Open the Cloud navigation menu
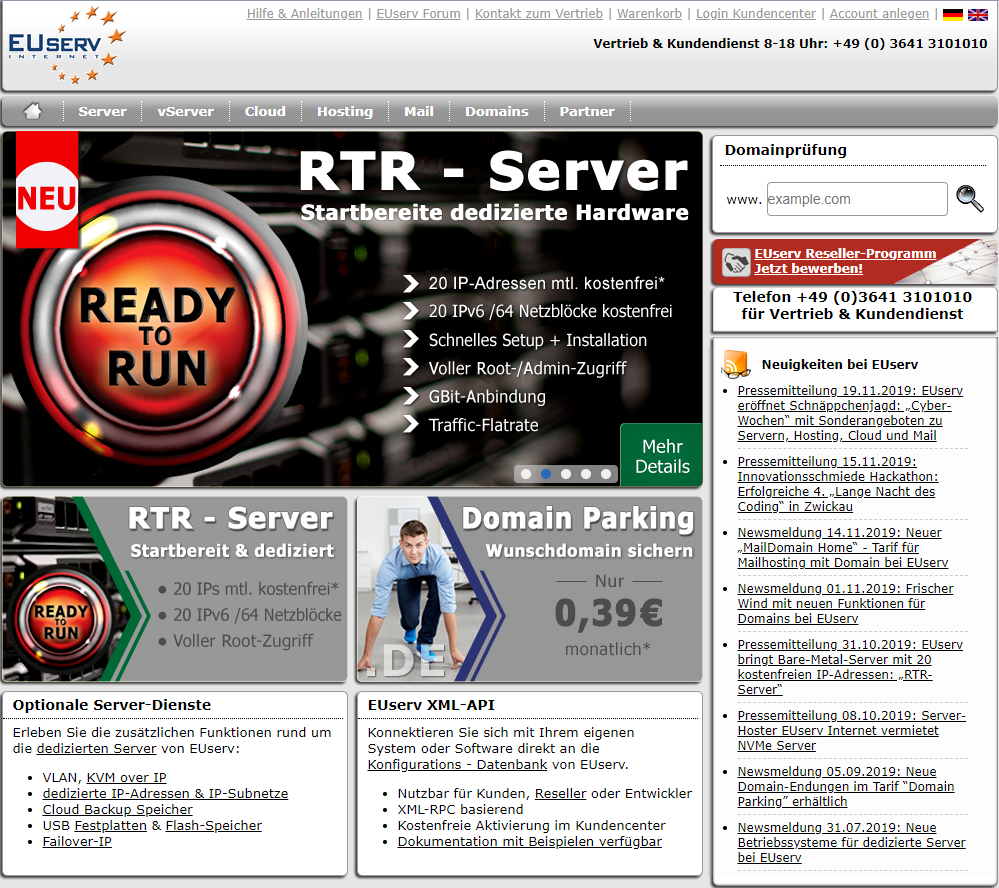Viewport: 999px width, 888px height. 265,111
